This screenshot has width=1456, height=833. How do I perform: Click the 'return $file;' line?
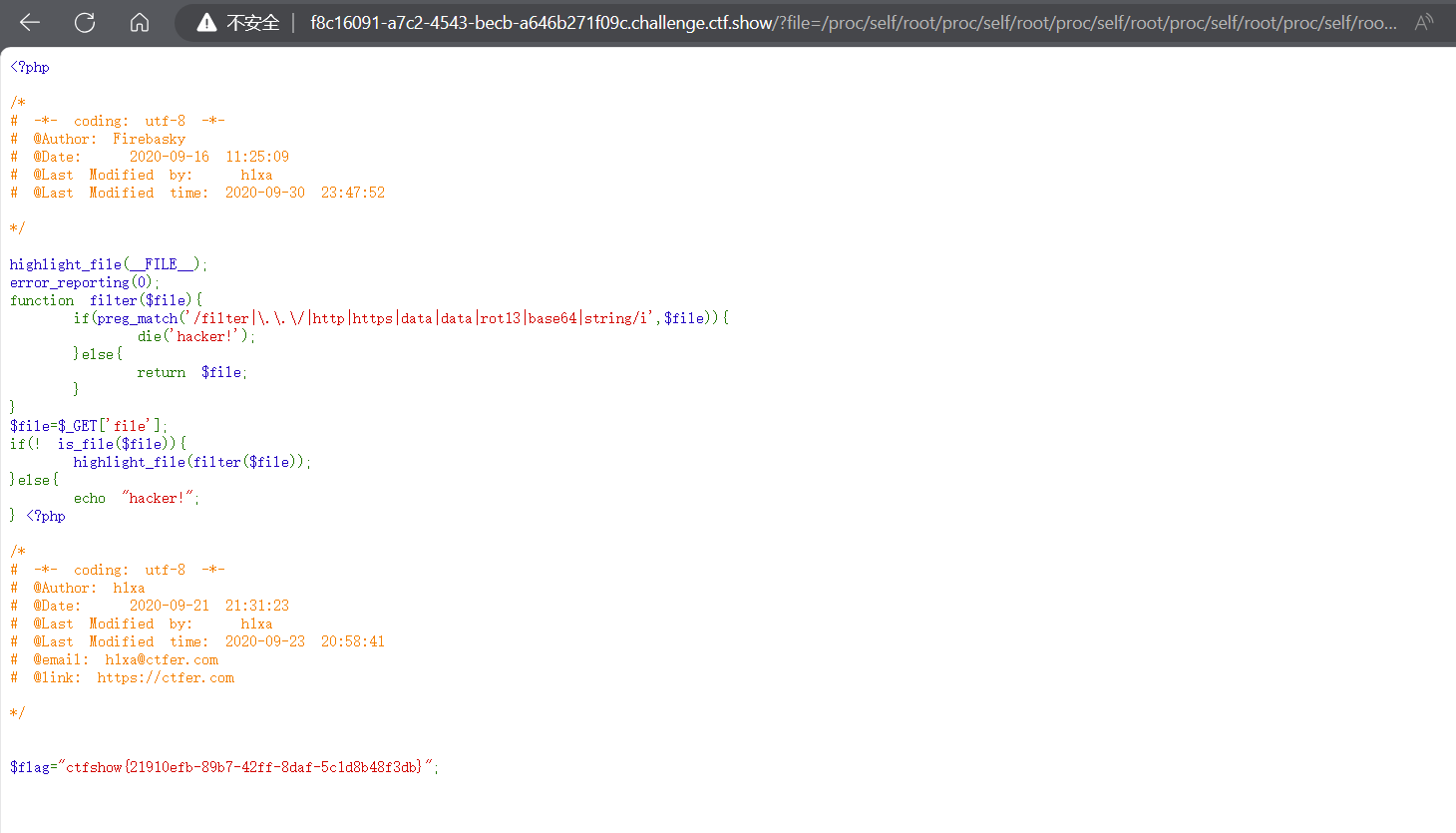tap(192, 372)
